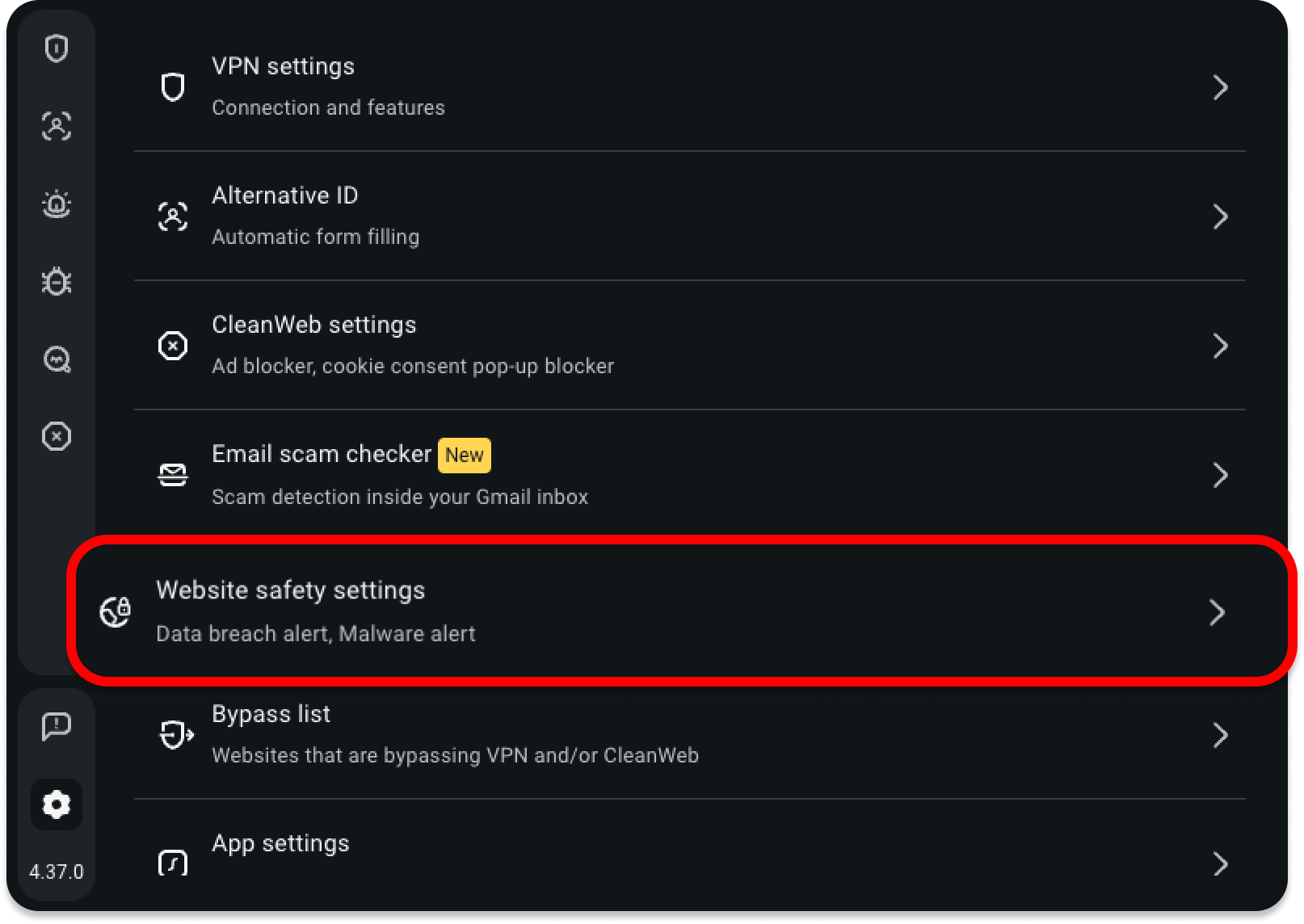Viewport: 1304px width, 924px height.
Task: Select Email scam checker menu item
Action: click(322, 454)
